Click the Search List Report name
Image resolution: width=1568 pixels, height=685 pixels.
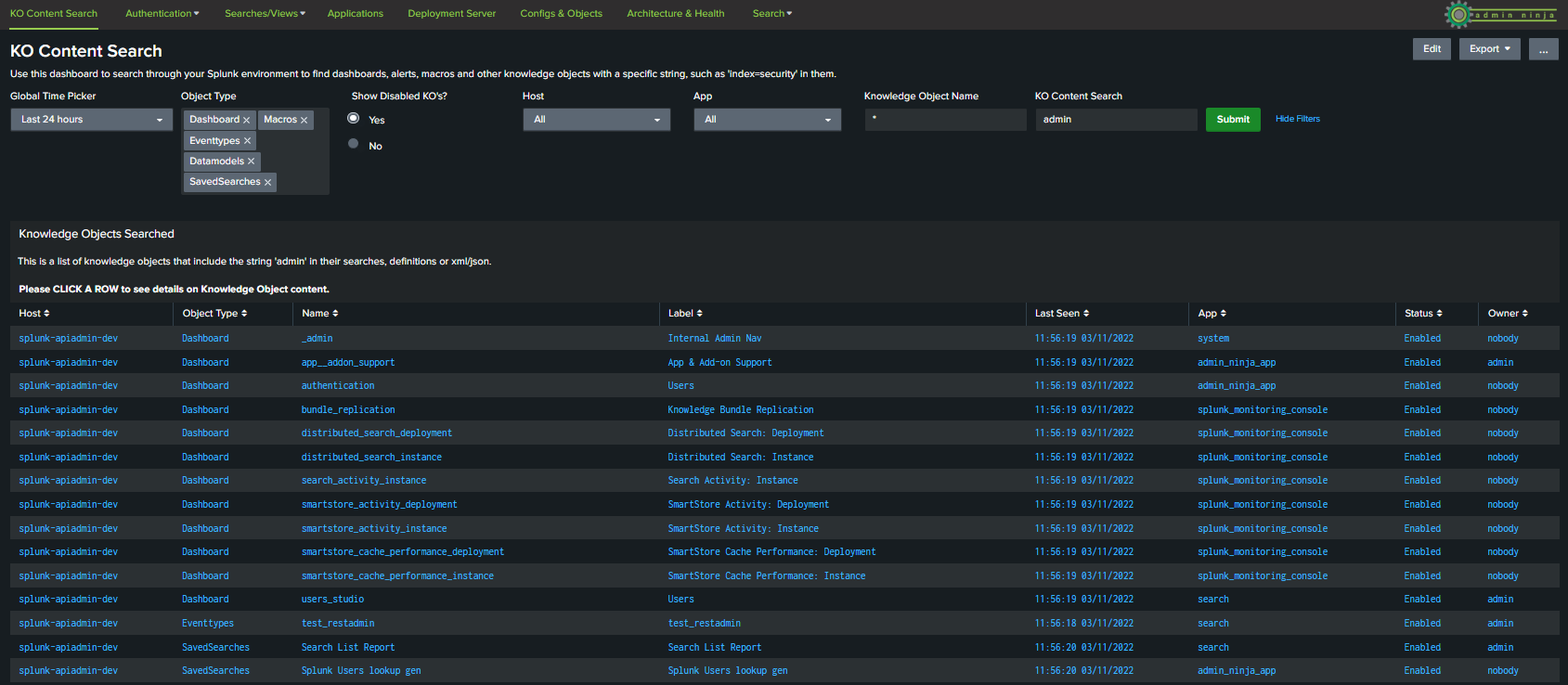348,648
